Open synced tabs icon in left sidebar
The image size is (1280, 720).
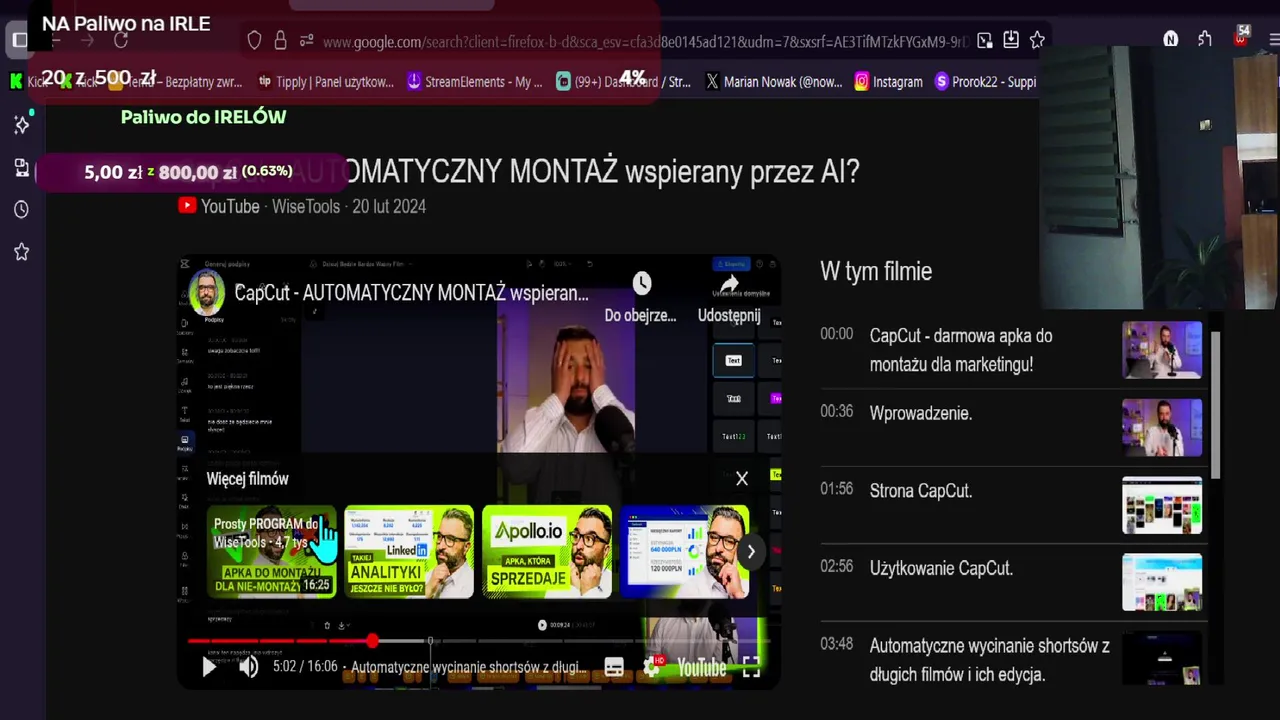point(21,167)
